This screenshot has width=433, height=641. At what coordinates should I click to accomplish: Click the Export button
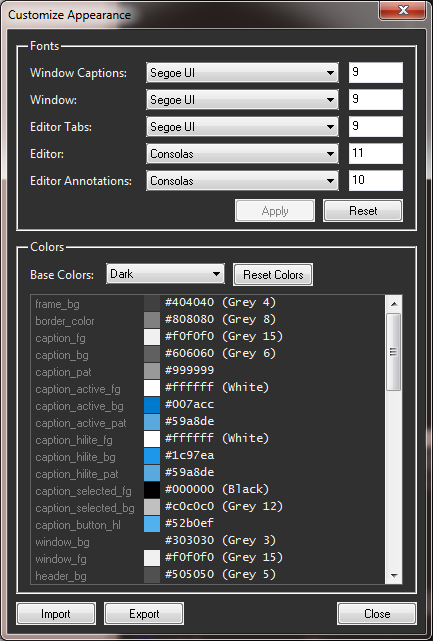tap(144, 614)
